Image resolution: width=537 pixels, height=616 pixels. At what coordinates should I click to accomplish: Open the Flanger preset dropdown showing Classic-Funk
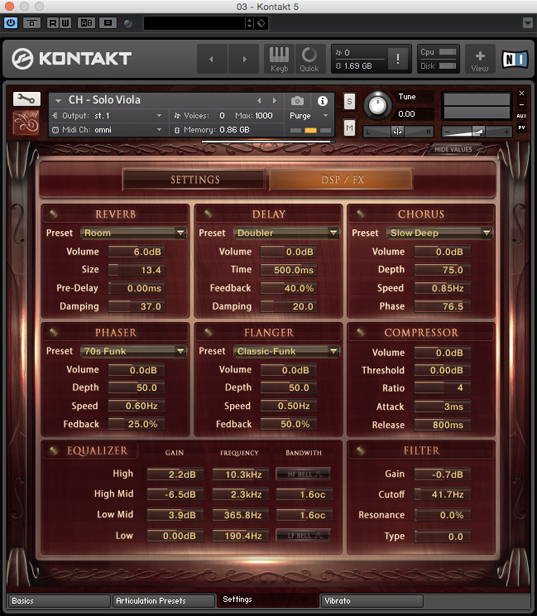point(286,351)
